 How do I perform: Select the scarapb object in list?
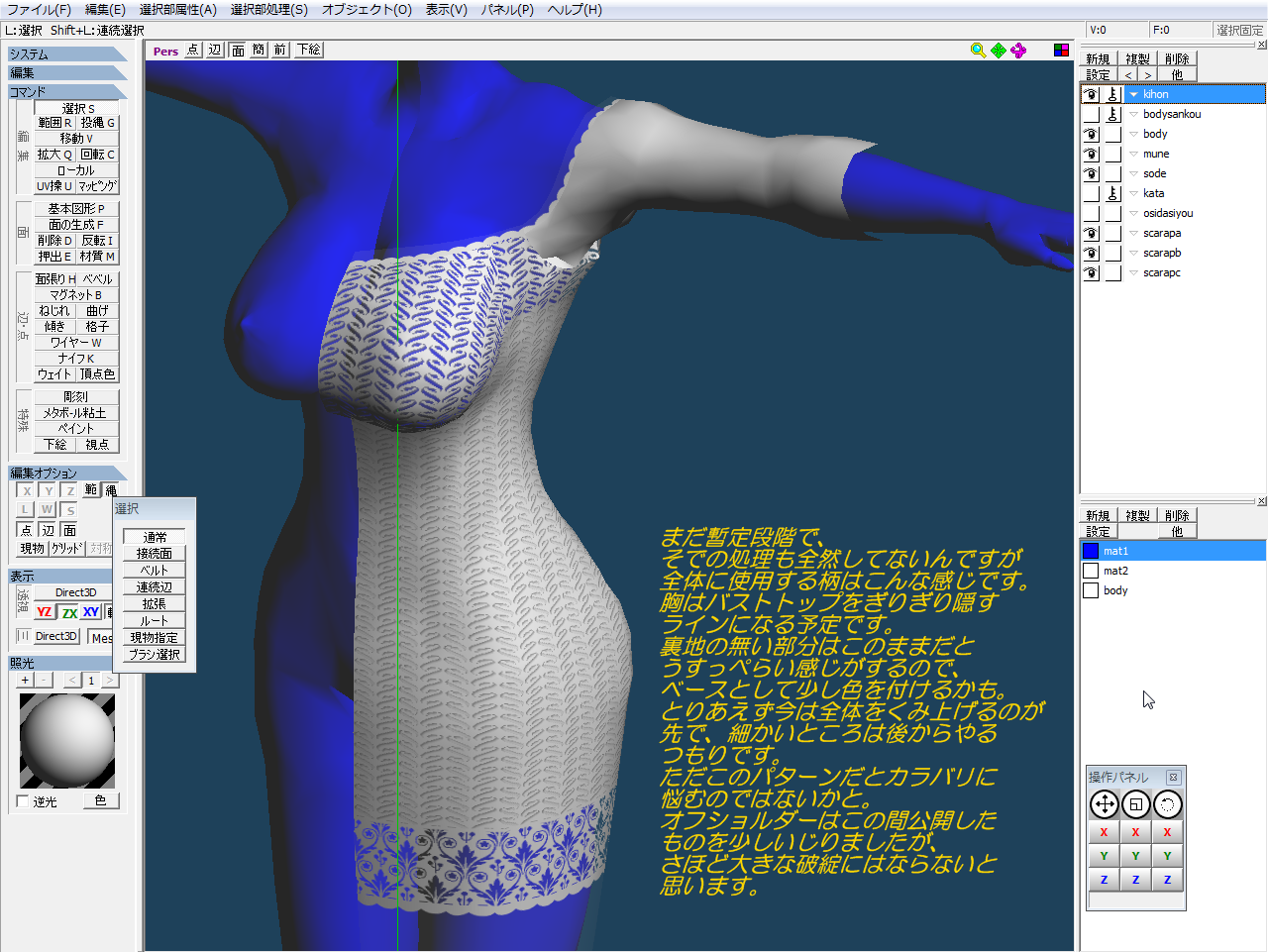coord(1162,253)
